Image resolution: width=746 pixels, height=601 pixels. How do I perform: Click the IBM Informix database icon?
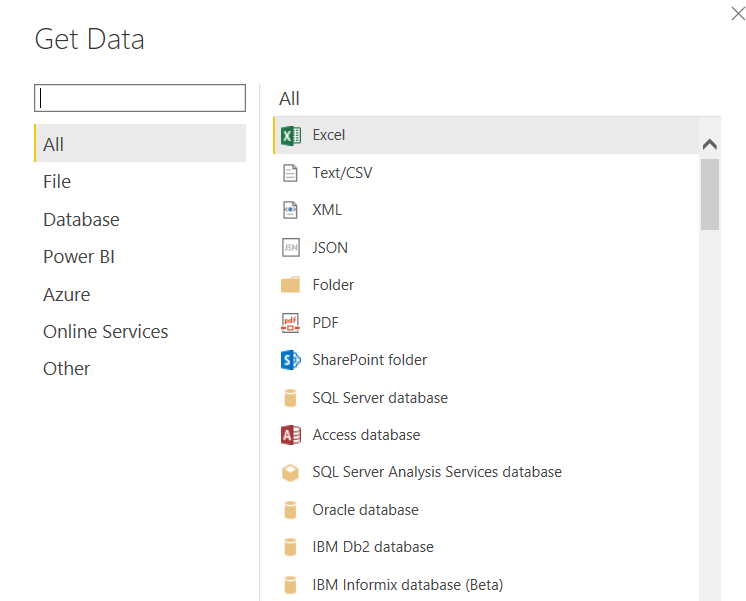coord(290,585)
